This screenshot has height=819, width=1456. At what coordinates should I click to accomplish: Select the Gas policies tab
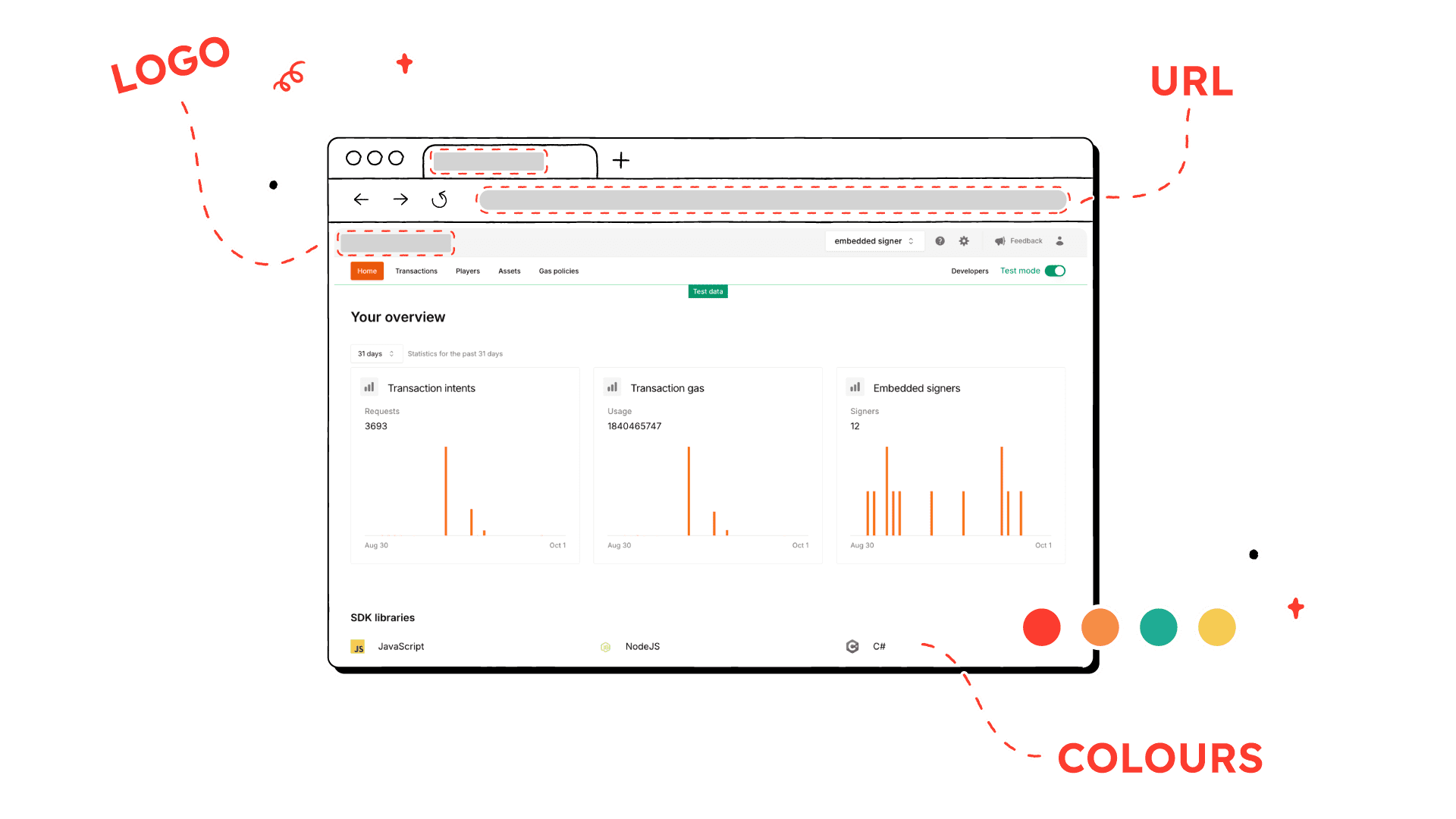pyautogui.click(x=558, y=271)
